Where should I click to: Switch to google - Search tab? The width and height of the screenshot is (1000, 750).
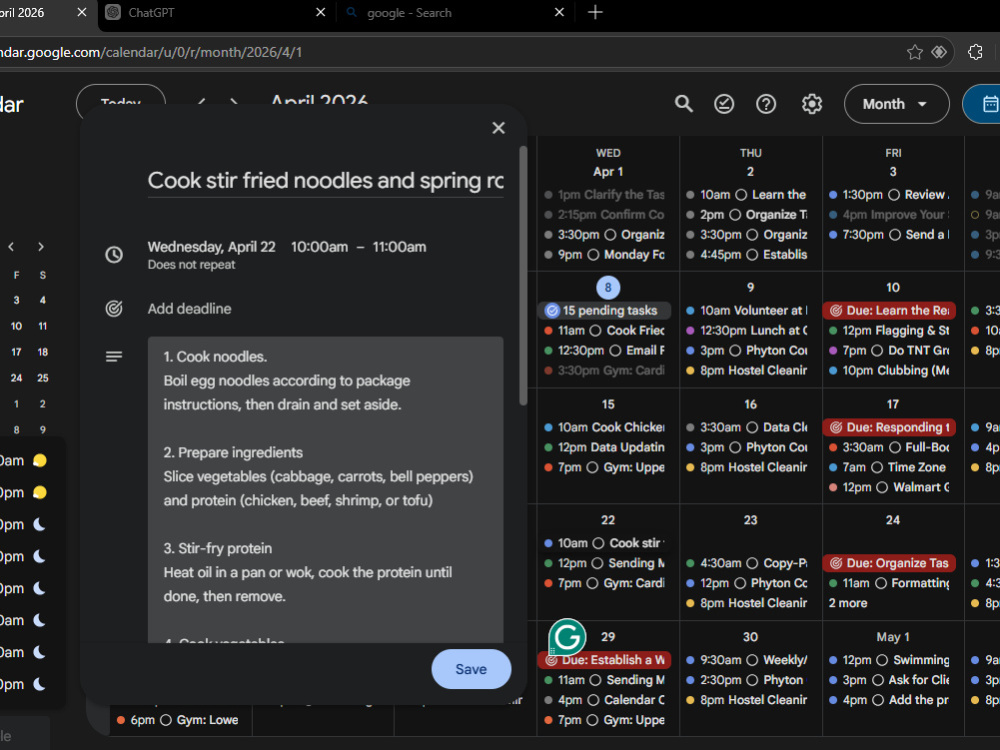click(455, 13)
